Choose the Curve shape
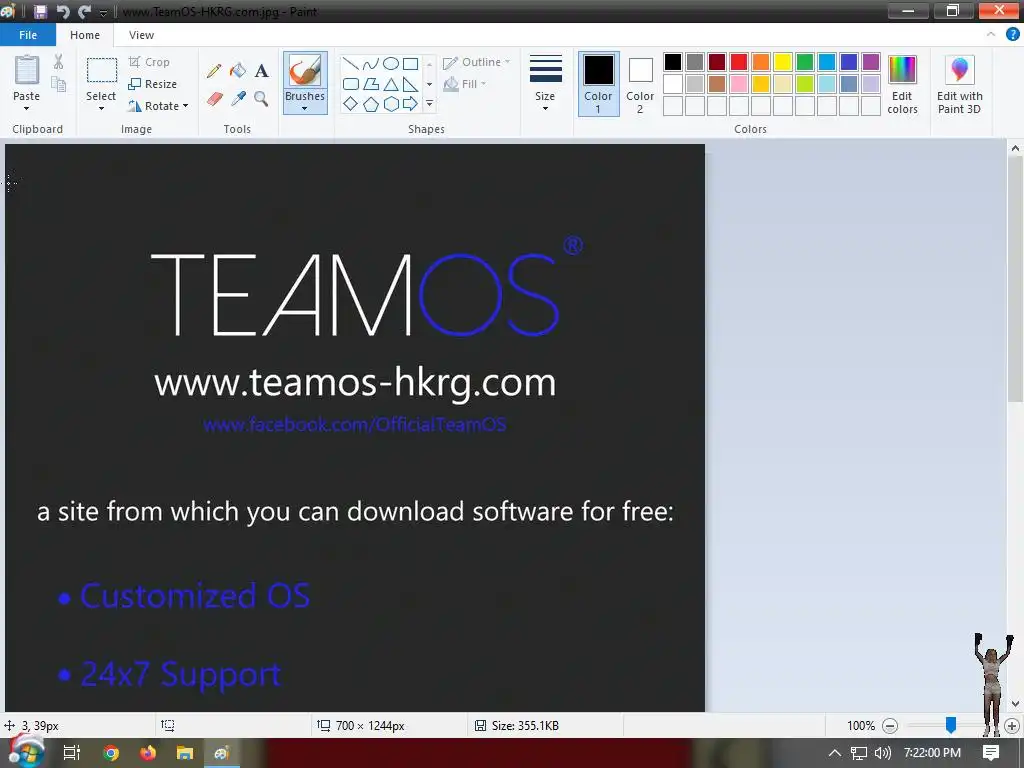1024x768 pixels. click(371, 63)
